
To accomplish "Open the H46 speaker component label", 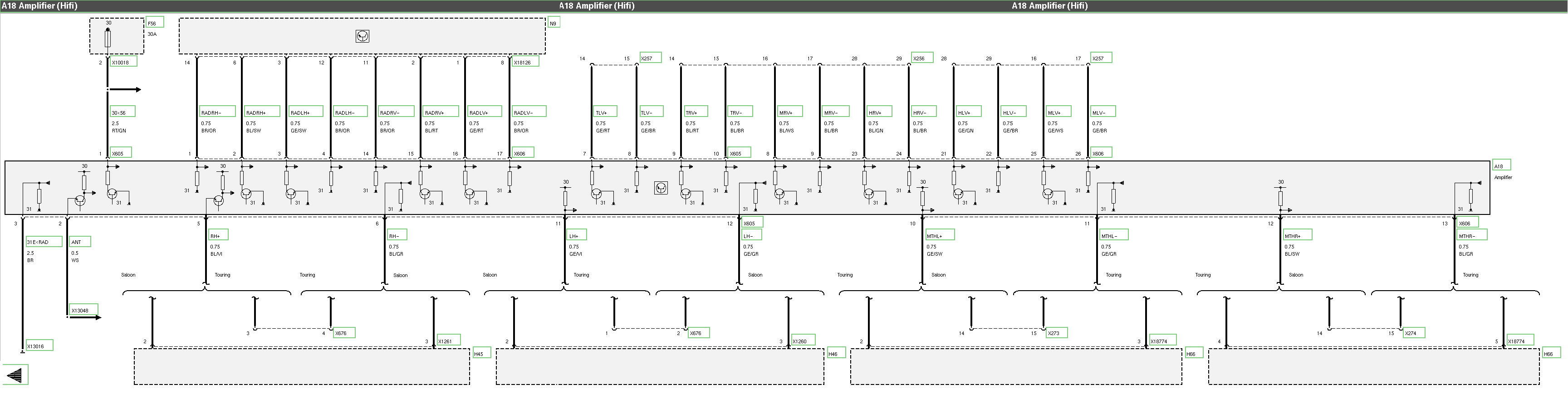I will [x=836, y=353].
